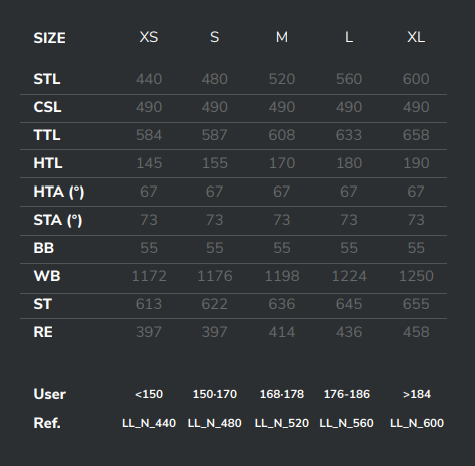
Task: Click the >184 user height value
Action: 417,394
